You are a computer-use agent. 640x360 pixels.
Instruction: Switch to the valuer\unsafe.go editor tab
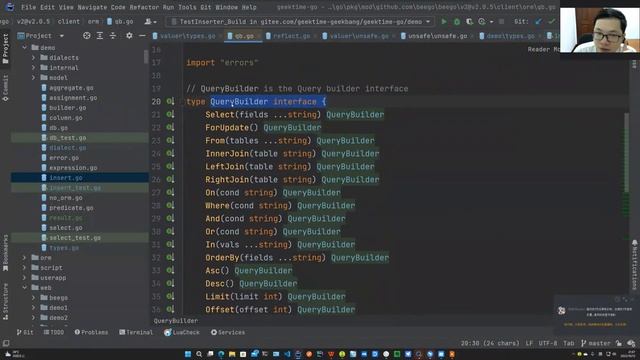coord(356,36)
